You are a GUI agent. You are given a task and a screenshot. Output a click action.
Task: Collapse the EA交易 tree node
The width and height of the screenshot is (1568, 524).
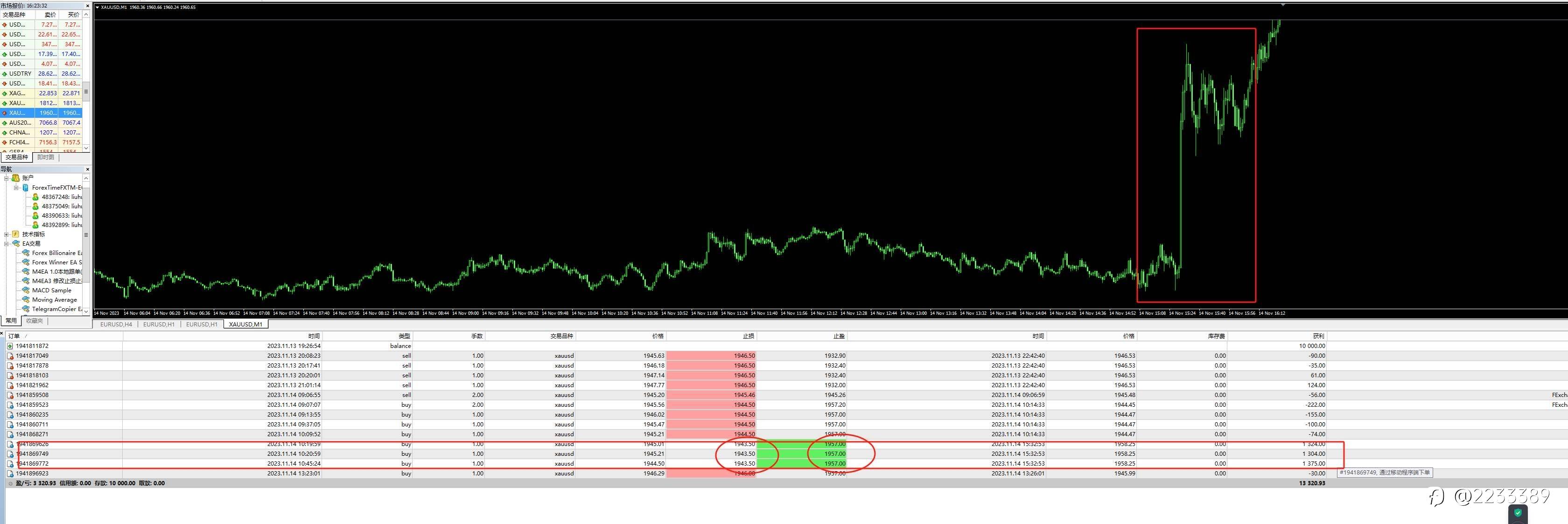7,244
